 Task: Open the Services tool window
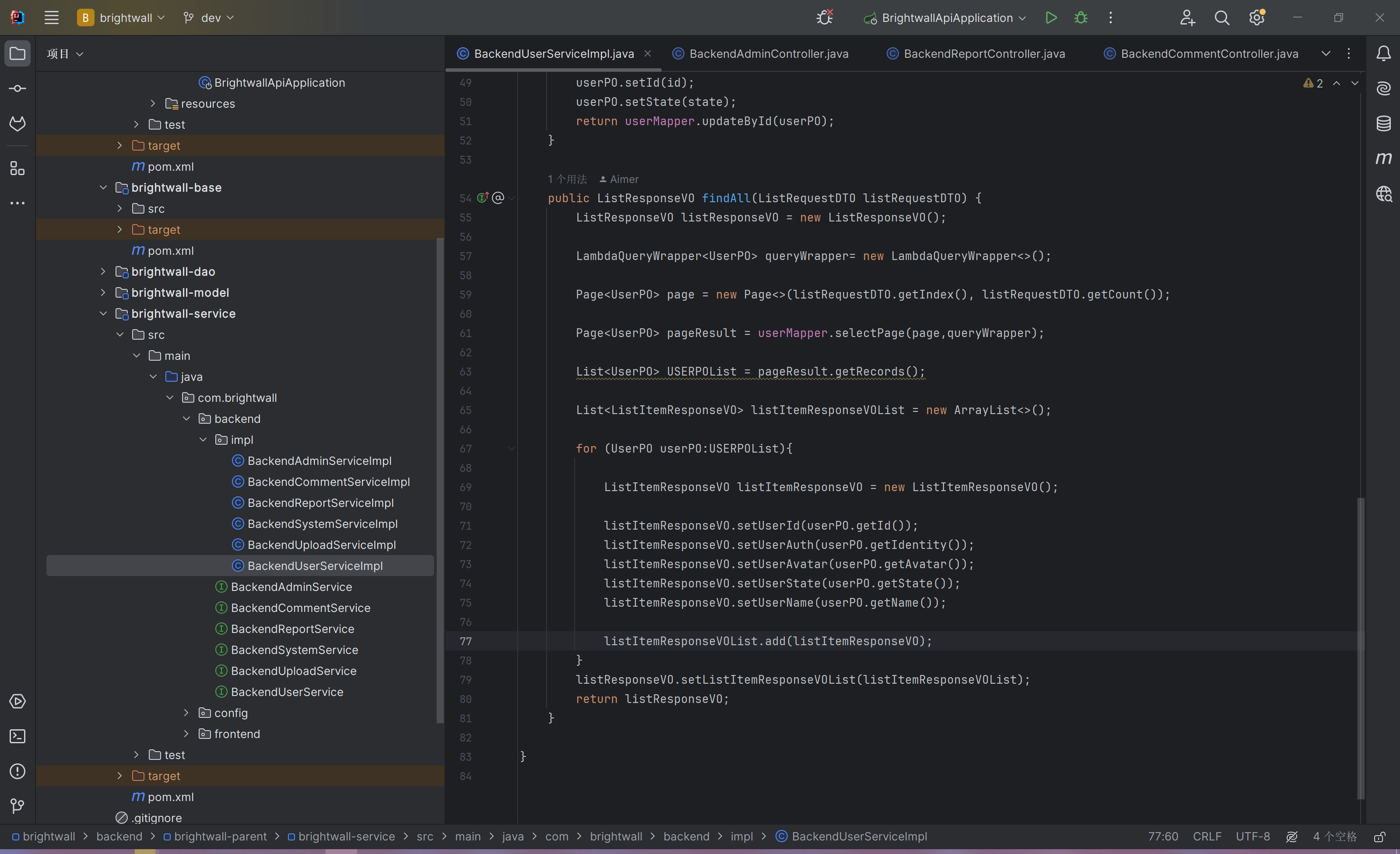[x=18, y=701]
